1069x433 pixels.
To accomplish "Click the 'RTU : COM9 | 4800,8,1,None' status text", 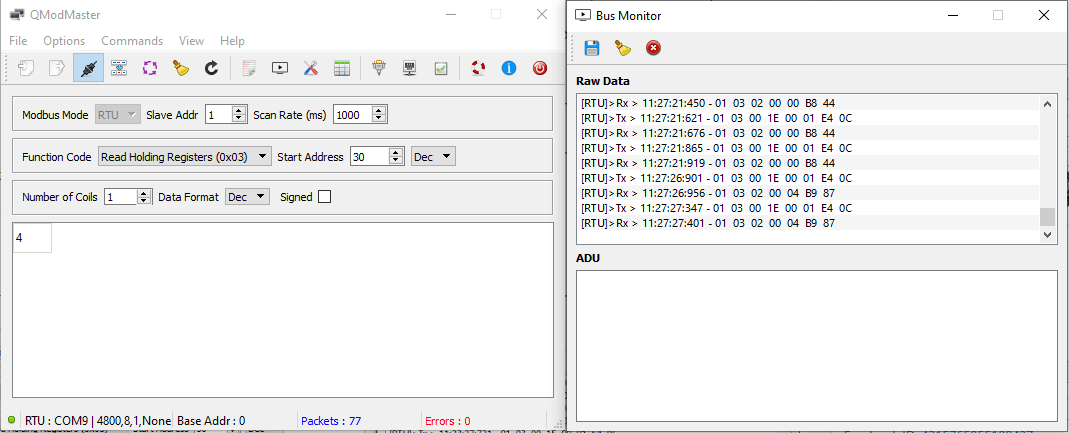I will 98,421.
